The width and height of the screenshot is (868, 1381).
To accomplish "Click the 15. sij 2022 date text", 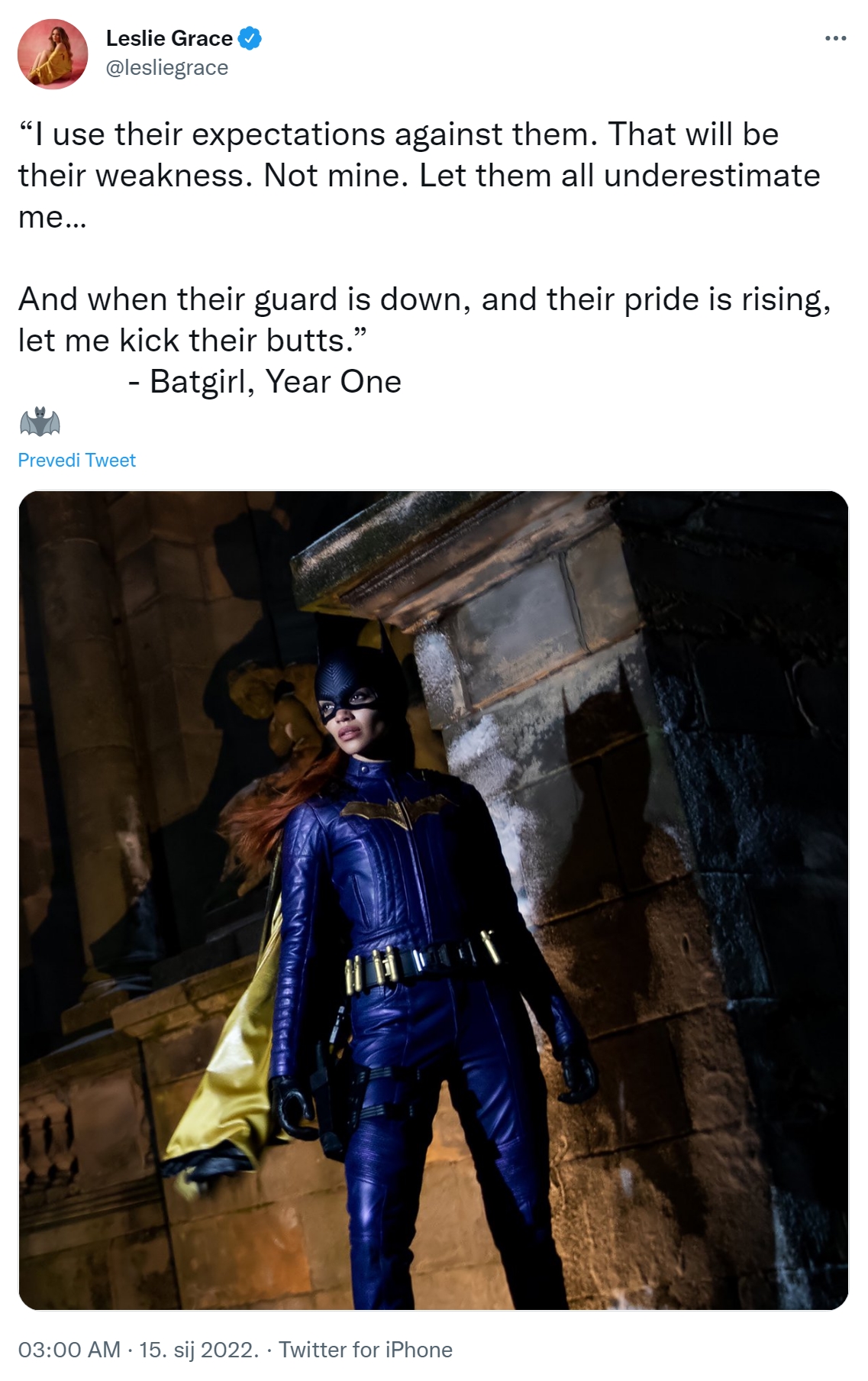I will pyautogui.click(x=199, y=1350).
